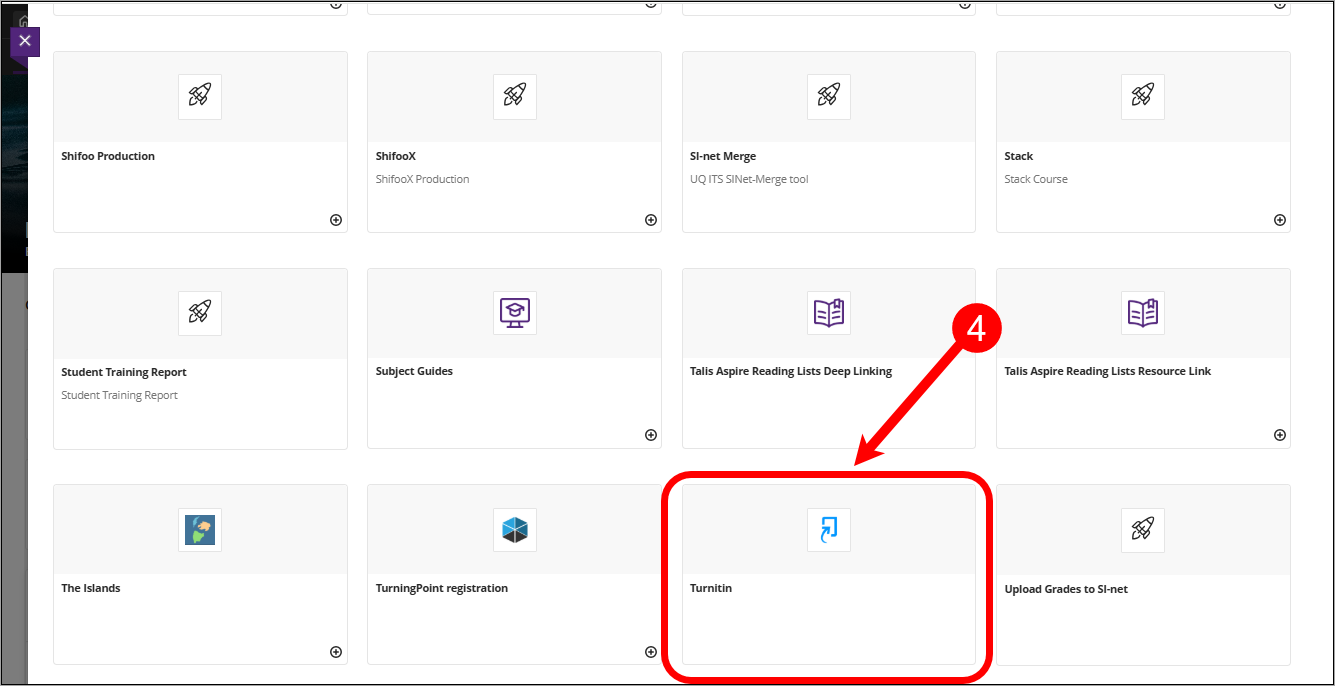Viewport: 1335px width, 686px height.
Task: Close the tools panel with the X
Action: [x=25, y=41]
